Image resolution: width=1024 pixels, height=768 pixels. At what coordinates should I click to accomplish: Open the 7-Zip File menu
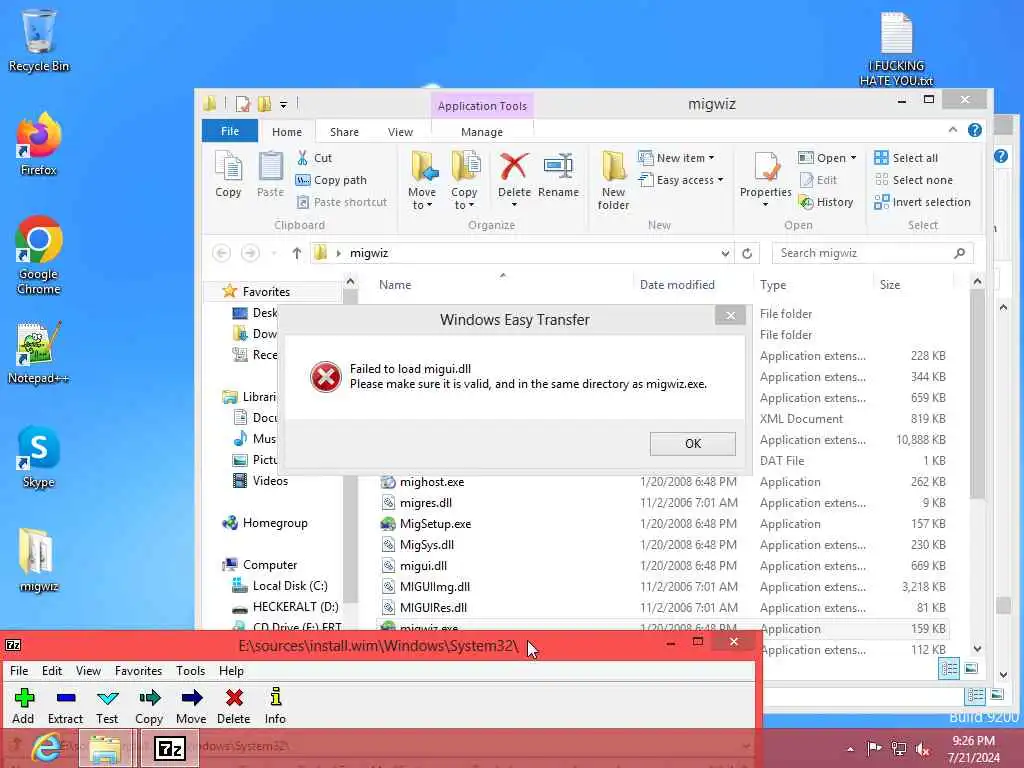[19, 671]
